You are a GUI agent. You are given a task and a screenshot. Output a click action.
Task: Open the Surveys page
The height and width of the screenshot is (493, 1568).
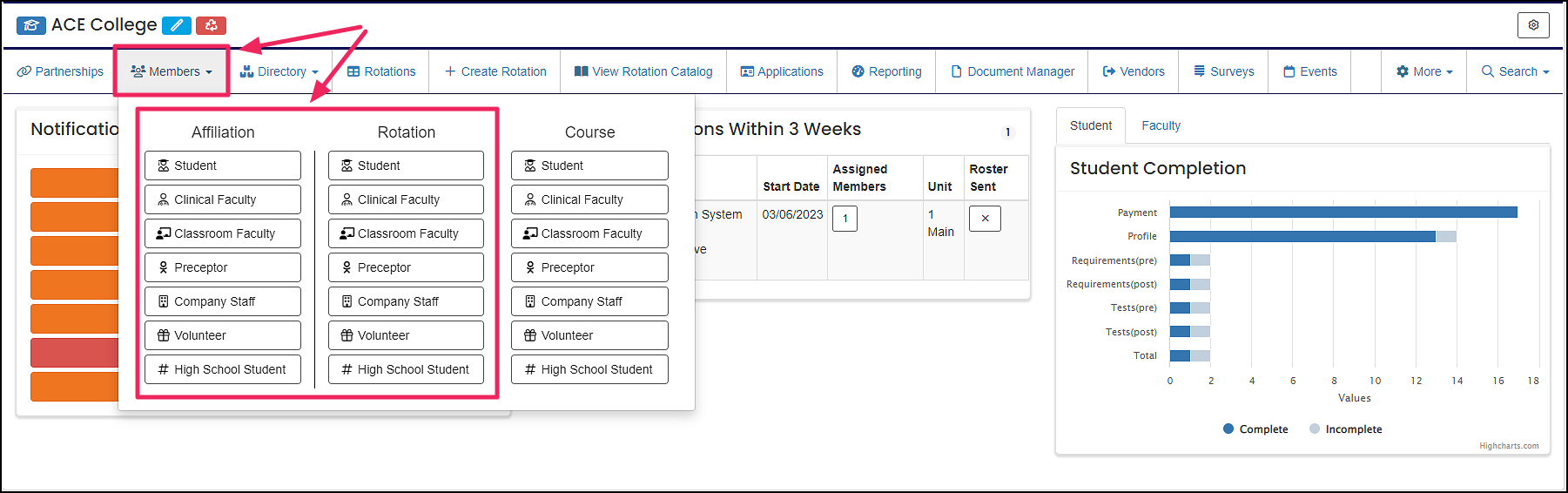pos(1224,71)
